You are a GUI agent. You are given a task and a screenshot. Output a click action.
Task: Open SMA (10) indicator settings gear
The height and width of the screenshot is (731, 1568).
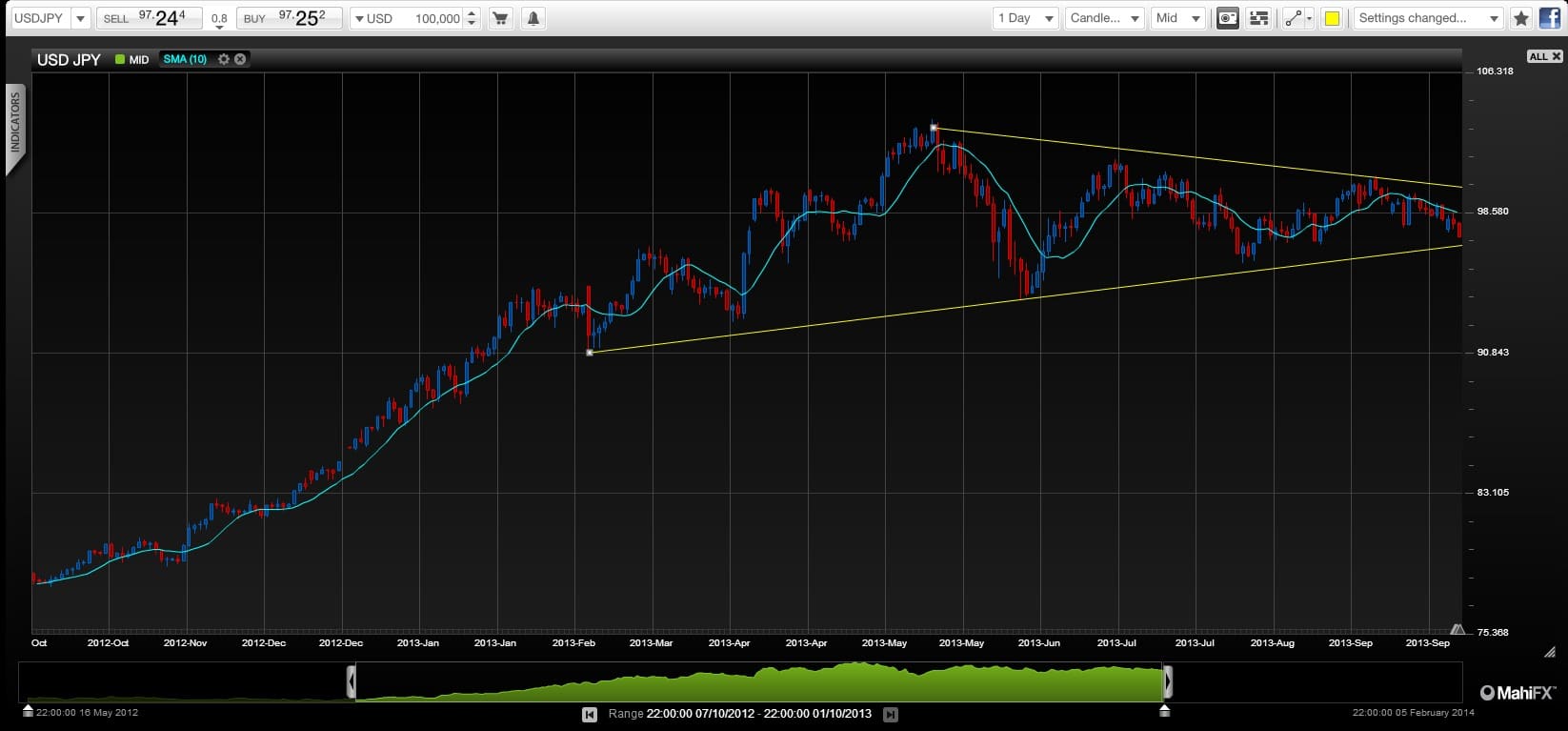224,59
